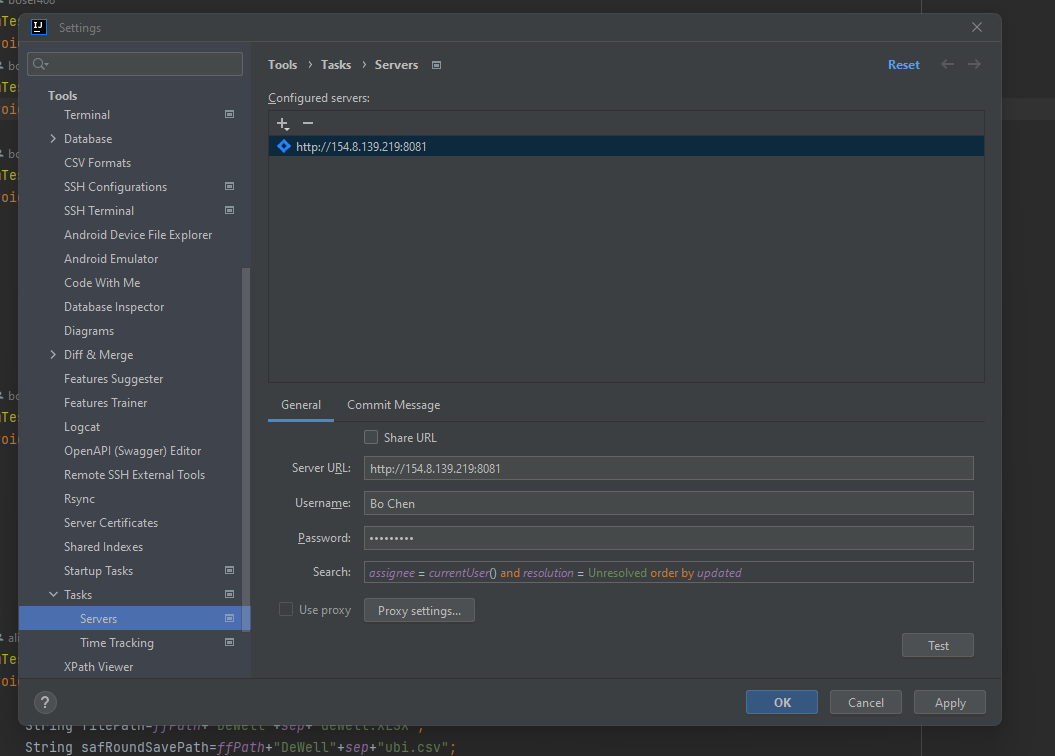Click the Username field containing Bo Chen

(x=669, y=503)
